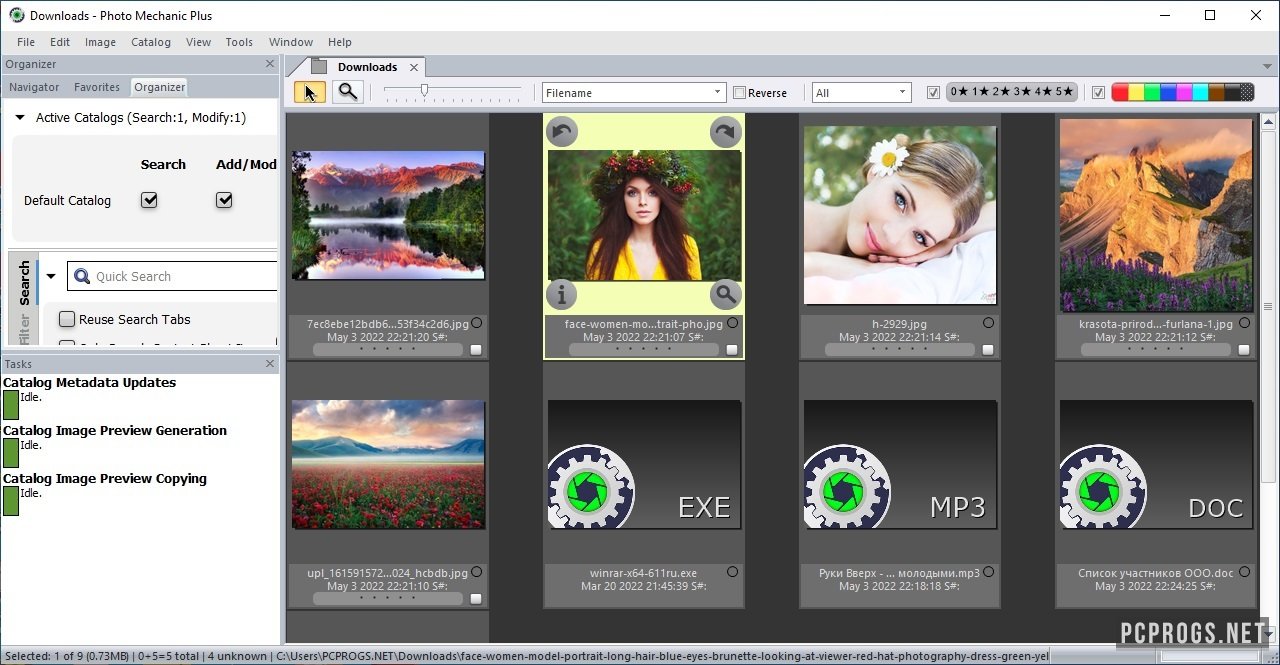Click the red color class swatch
Image resolution: width=1280 pixels, height=665 pixels.
point(1120,93)
